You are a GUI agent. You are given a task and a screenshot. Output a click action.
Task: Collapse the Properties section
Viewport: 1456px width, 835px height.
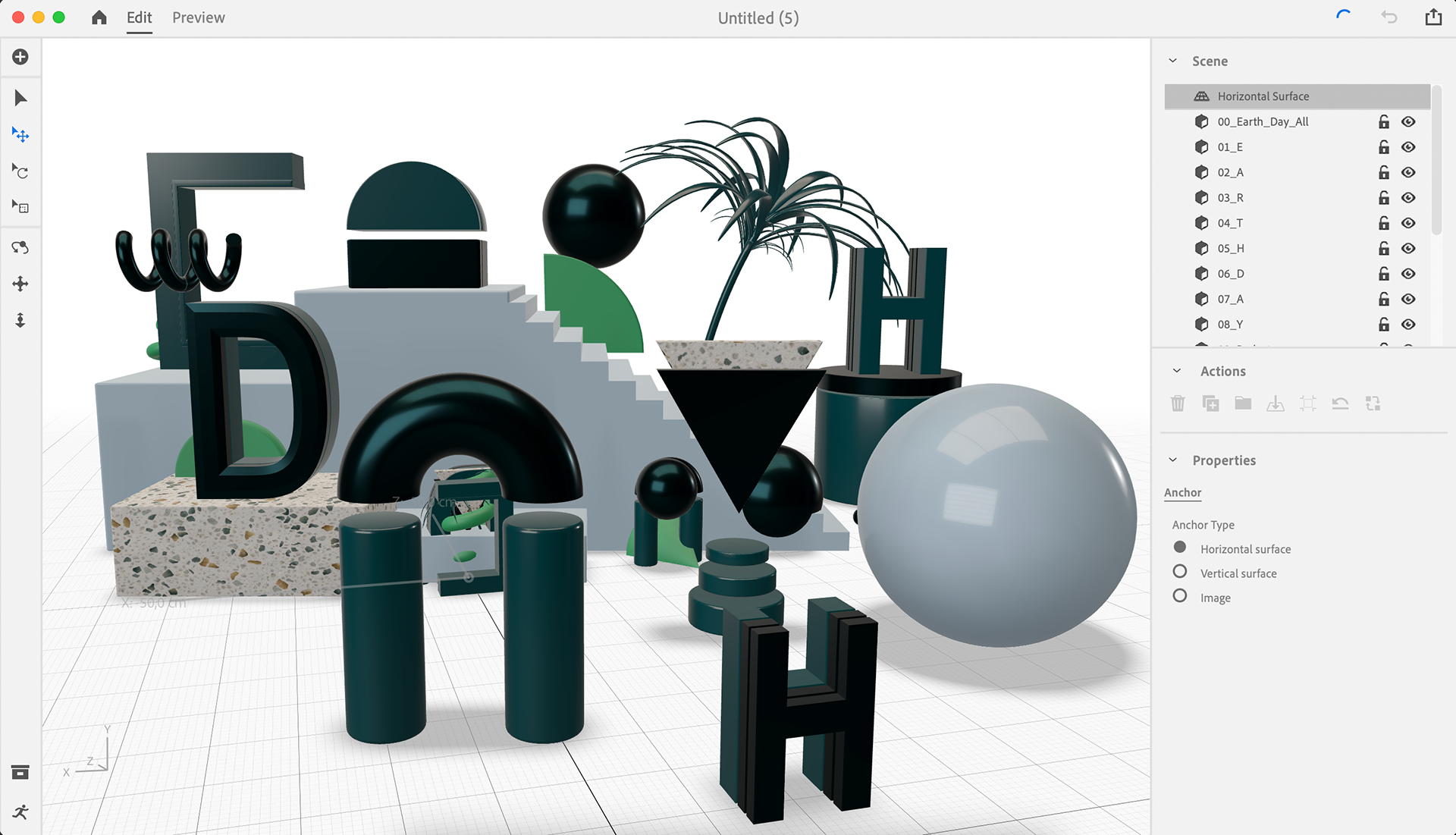[x=1173, y=460]
